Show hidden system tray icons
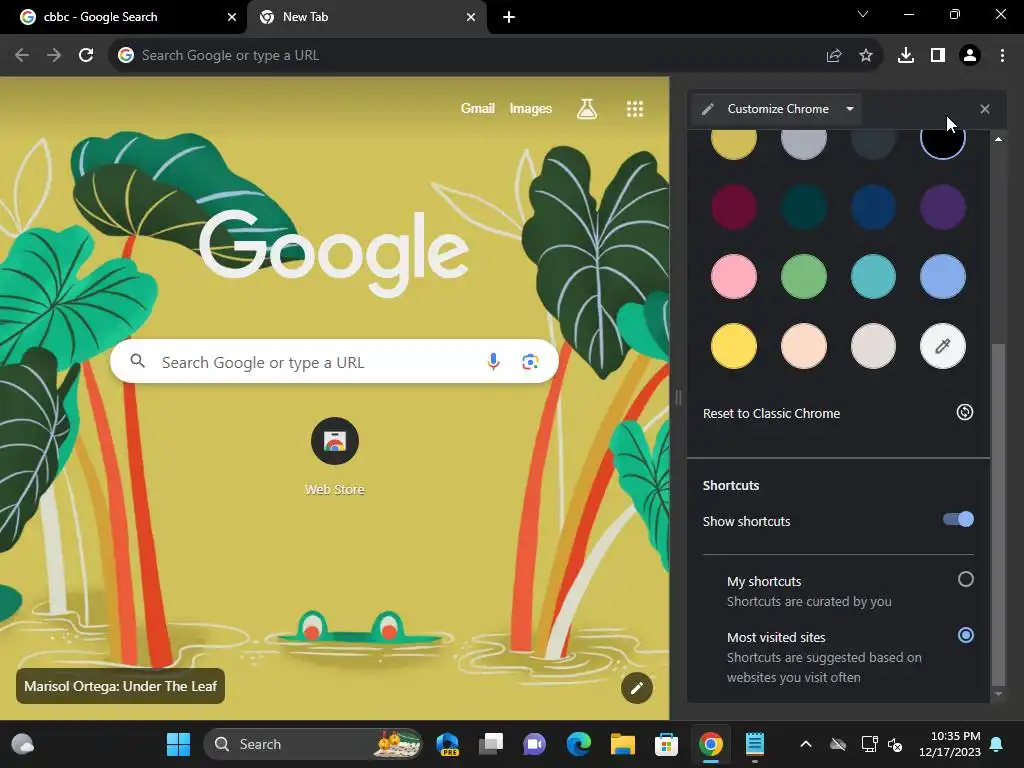 [806, 744]
